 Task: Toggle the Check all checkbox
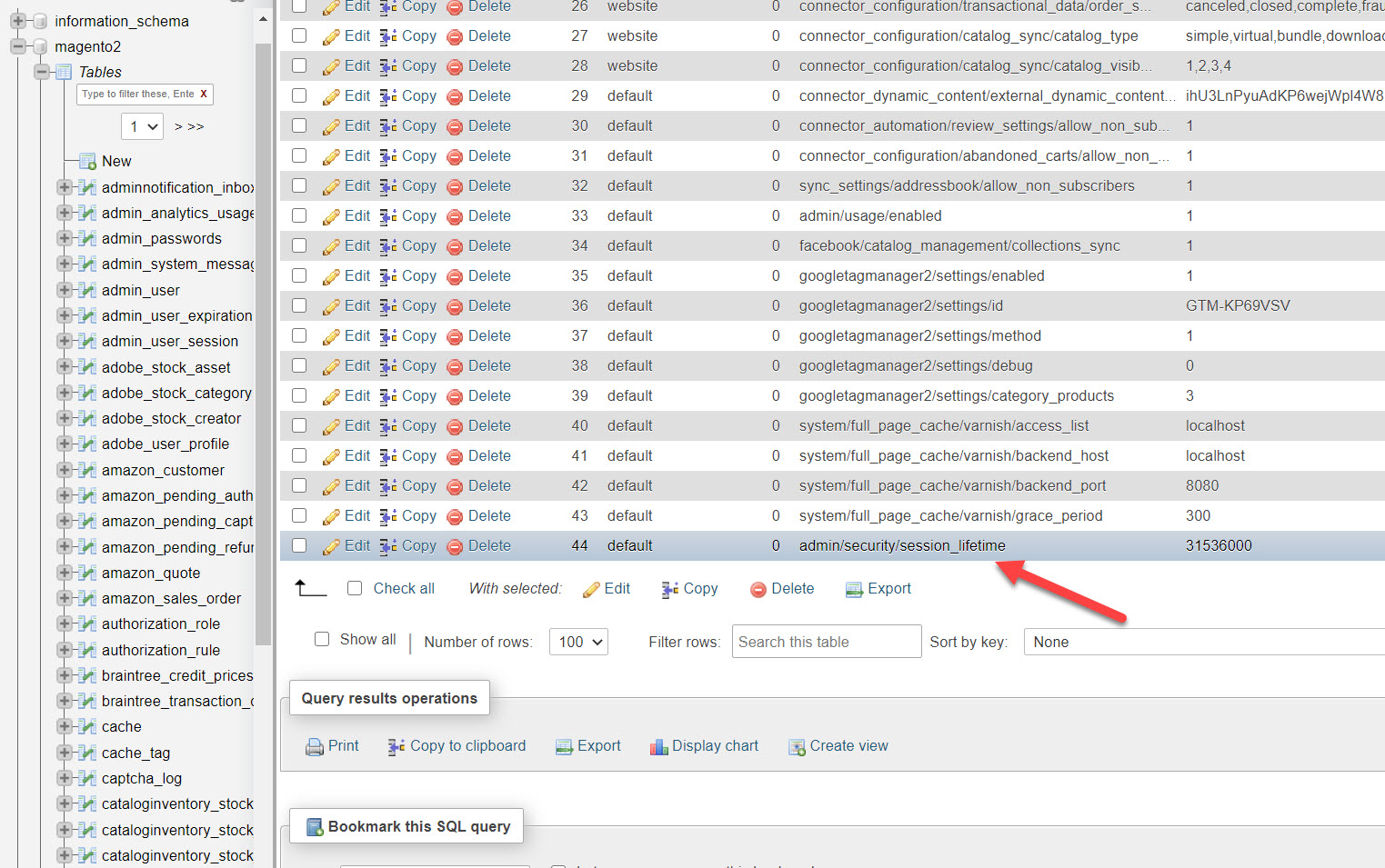click(355, 588)
